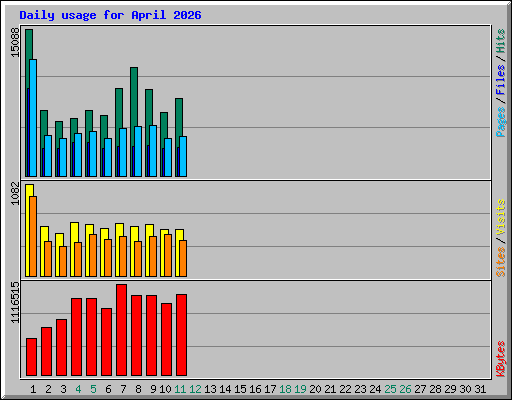Click the Files legend label
The image size is (512, 400).
[501, 80]
